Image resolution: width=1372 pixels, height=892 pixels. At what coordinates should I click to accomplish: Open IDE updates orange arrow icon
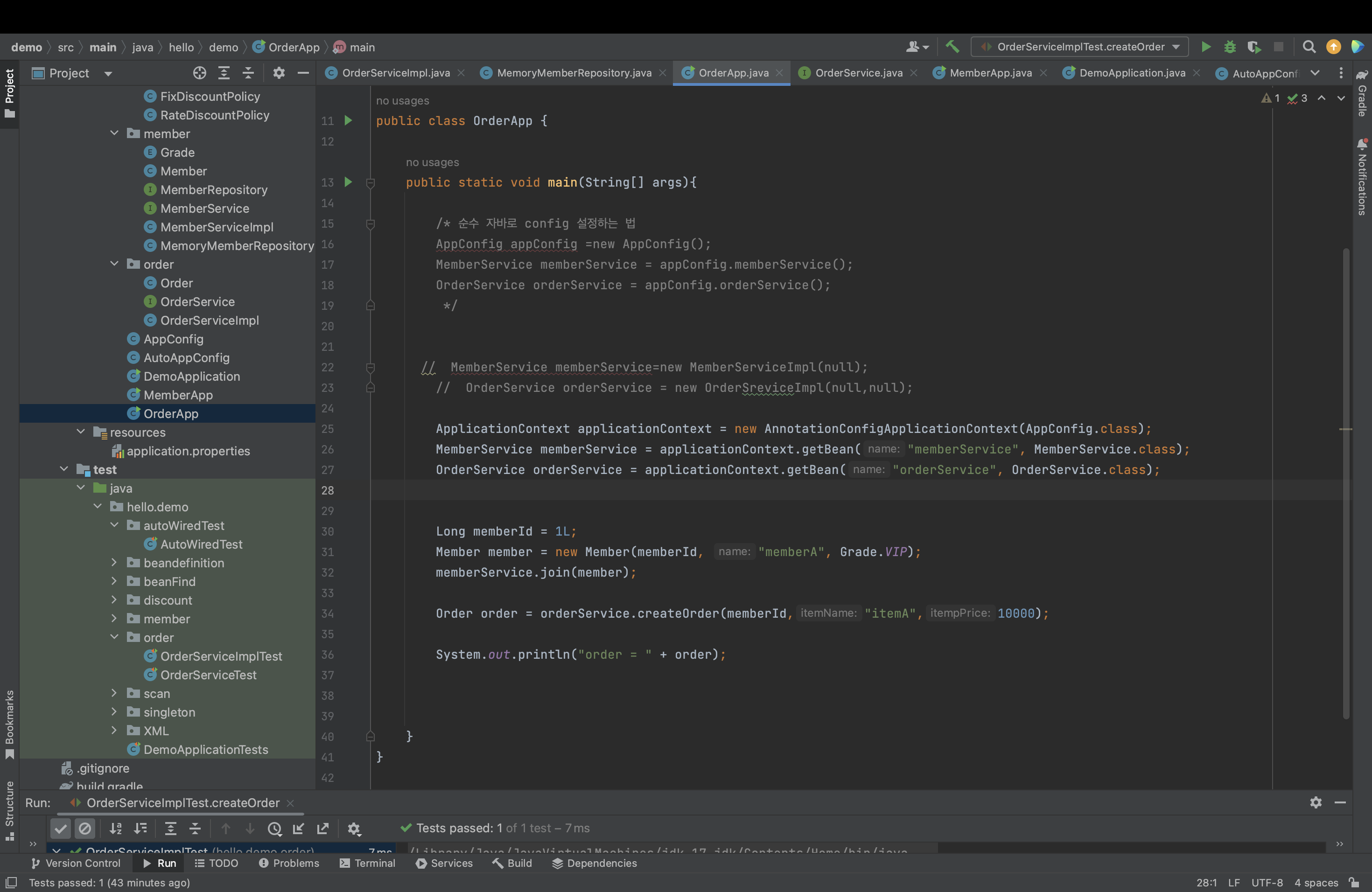[x=1333, y=47]
